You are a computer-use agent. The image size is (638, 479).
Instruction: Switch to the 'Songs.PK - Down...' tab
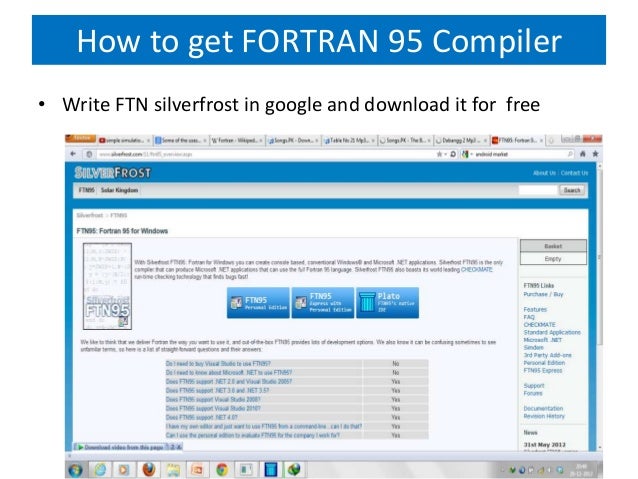point(293,140)
